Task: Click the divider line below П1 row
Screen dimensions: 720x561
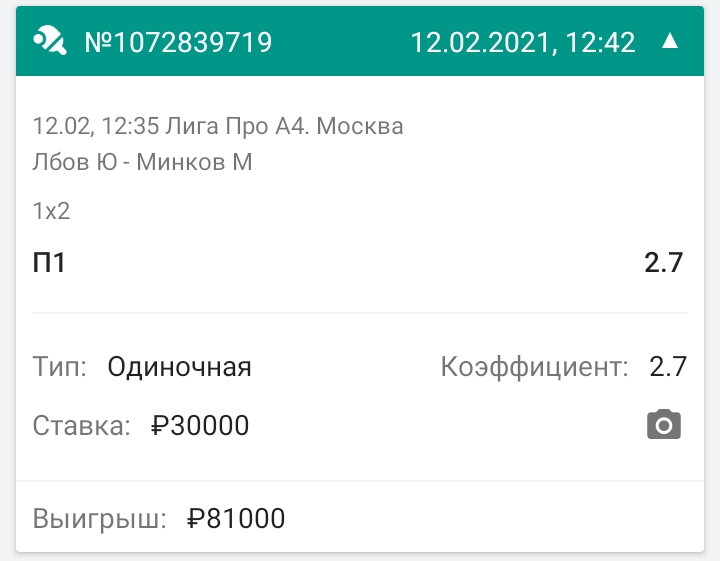Action: [360, 313]
